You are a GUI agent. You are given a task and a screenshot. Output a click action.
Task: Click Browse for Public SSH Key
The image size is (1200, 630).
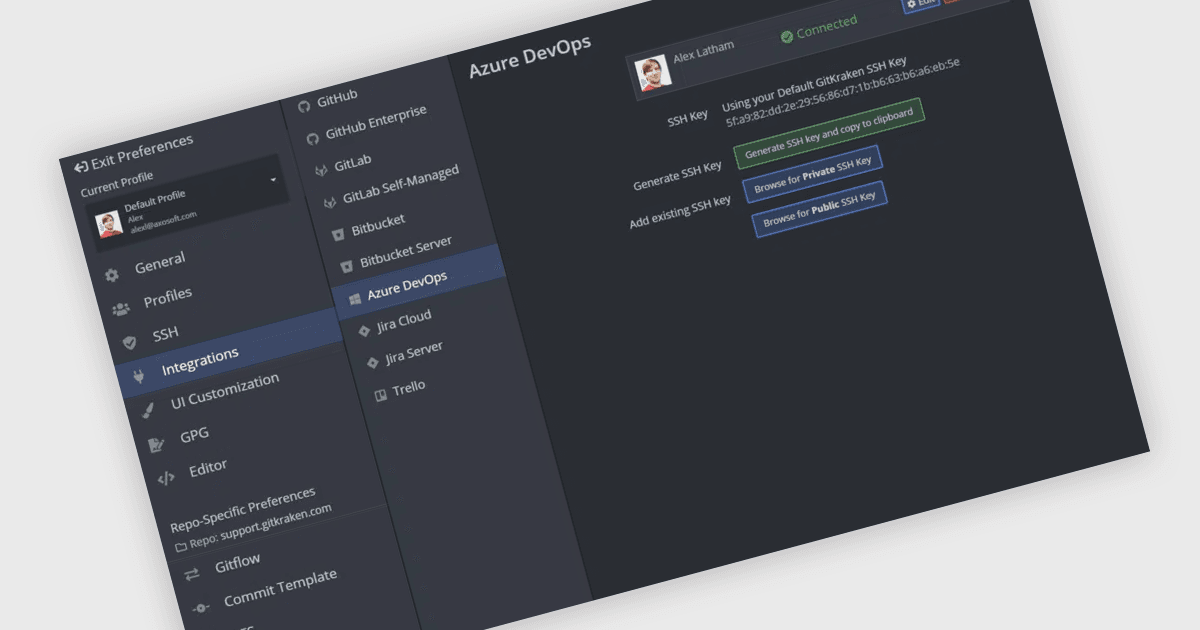[x=819, y=209]
